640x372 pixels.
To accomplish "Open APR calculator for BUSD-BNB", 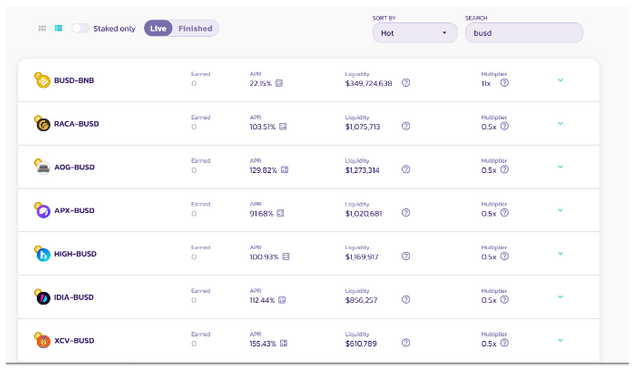I will [279, 83].
